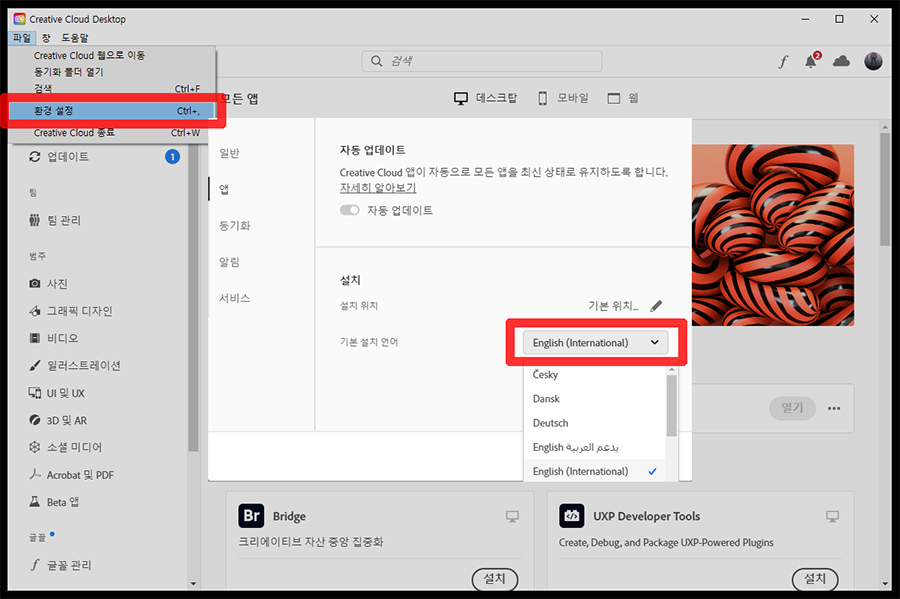
Task: Click the Bridge app icon
Action: pyautogui.click(x=251, y=516)
